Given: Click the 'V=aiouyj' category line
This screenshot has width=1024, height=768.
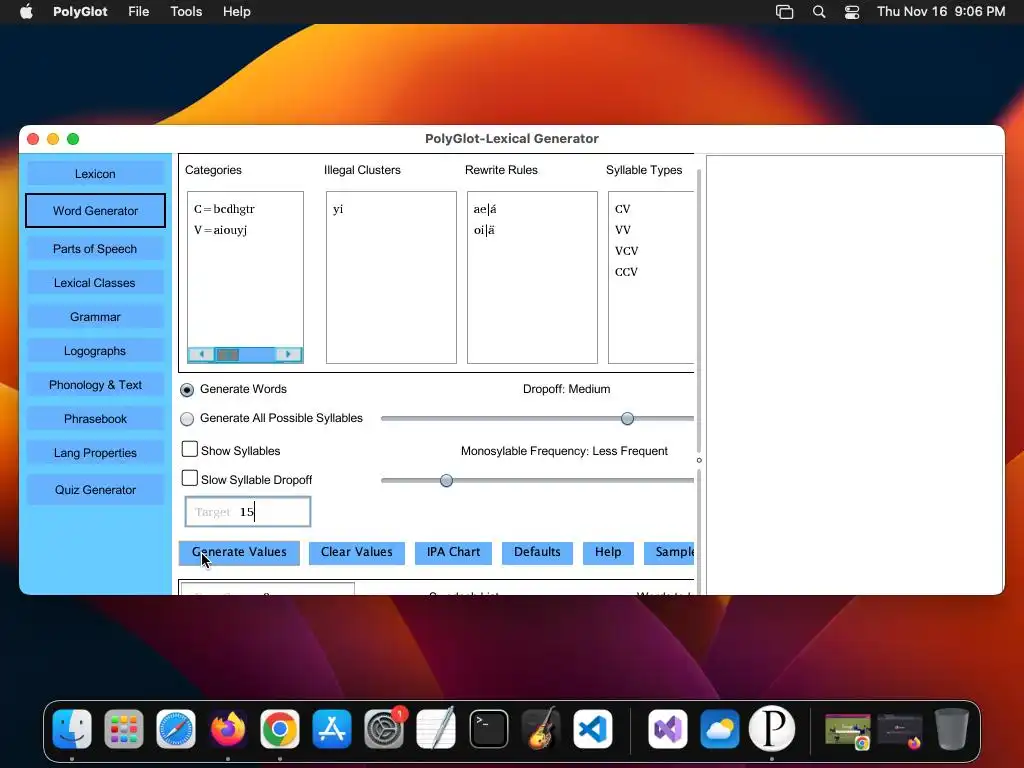Looking at the screenshot, I should pyautogui.click(x=220, y=230).
